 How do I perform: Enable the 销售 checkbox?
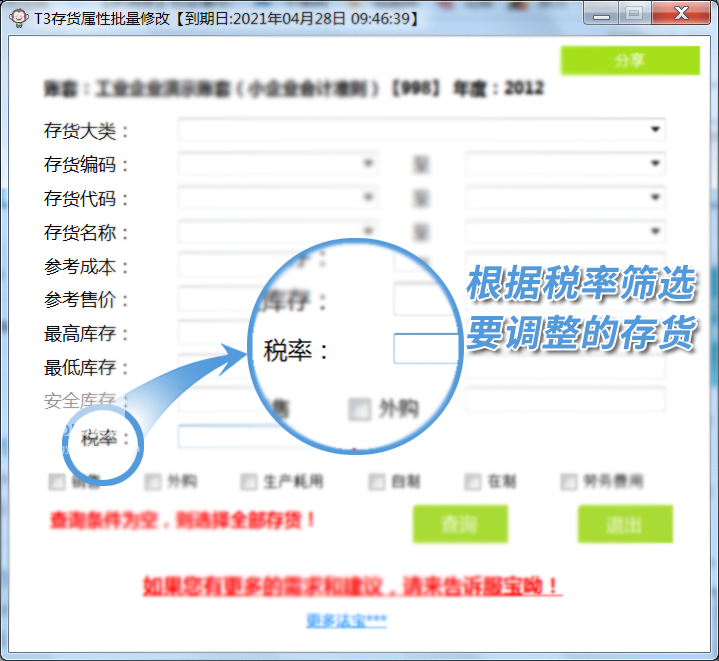click(x=57, y=483)
